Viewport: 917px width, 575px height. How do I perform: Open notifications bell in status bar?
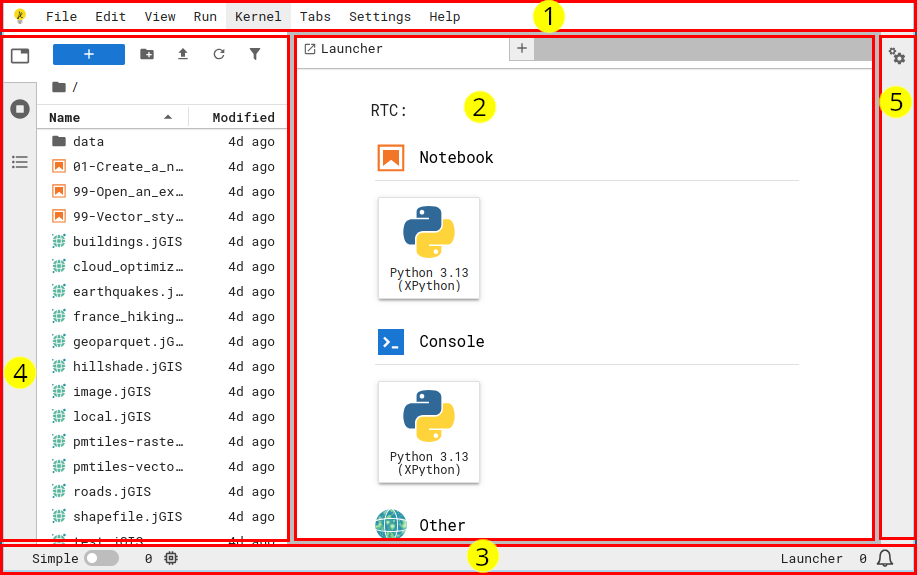tap(885, 558)
